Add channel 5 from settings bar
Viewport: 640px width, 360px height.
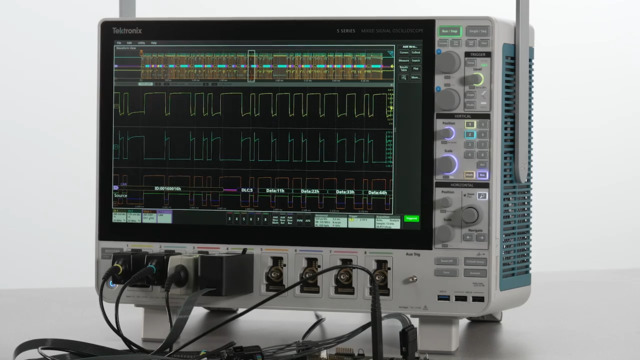pyautogui.click(x=244, y=219)
